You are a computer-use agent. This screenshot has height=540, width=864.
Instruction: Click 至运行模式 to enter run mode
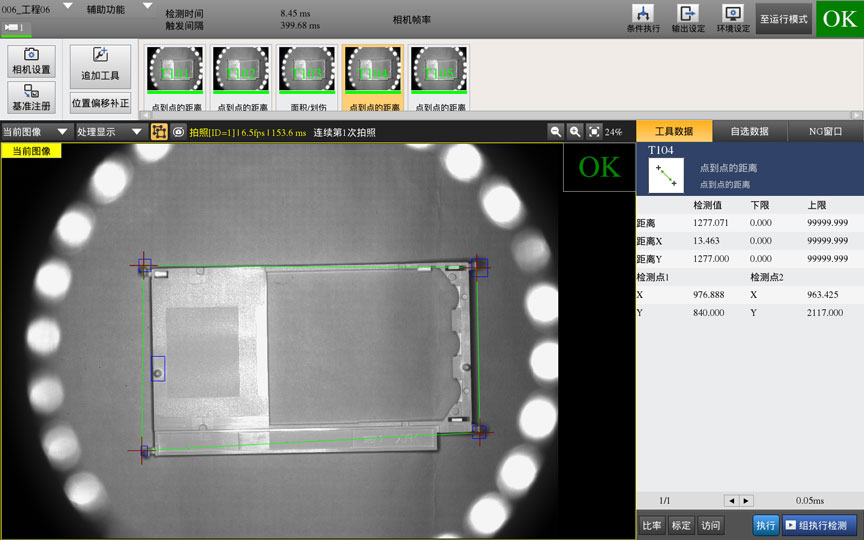coord(783,19)
